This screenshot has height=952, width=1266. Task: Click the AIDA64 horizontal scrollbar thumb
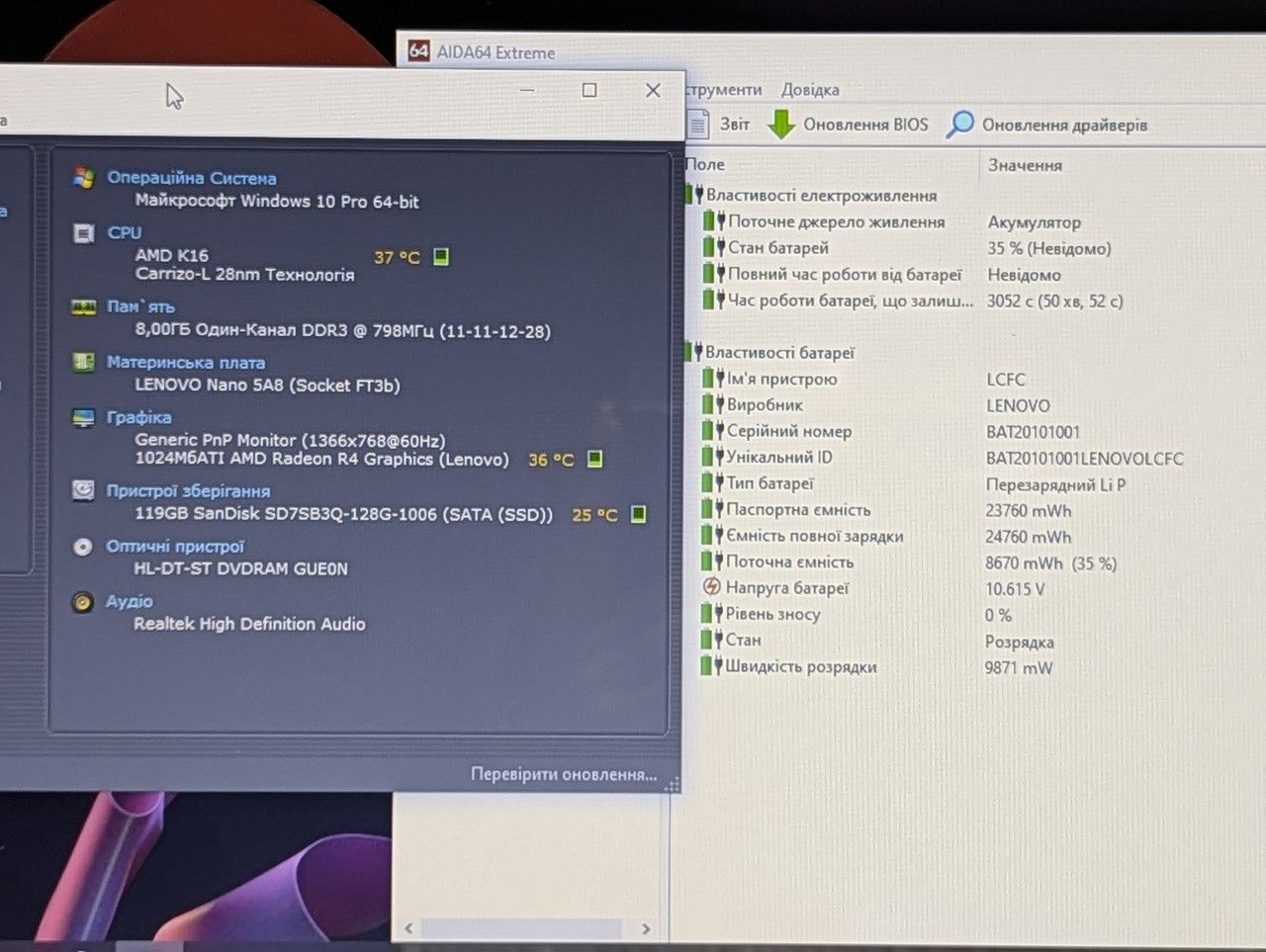pyautogui.click(x=521, y=929)
